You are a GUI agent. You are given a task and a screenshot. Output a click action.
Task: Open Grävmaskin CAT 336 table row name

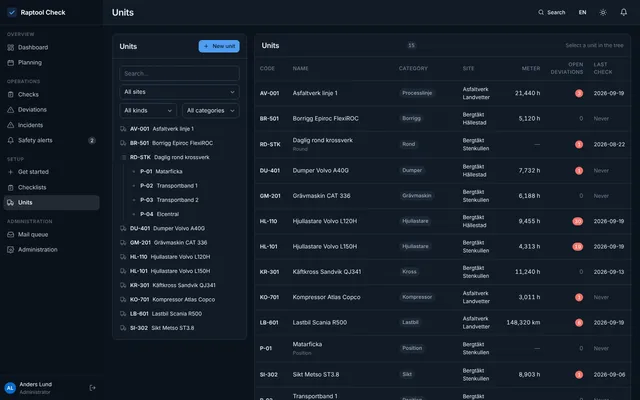pos(321,196)
